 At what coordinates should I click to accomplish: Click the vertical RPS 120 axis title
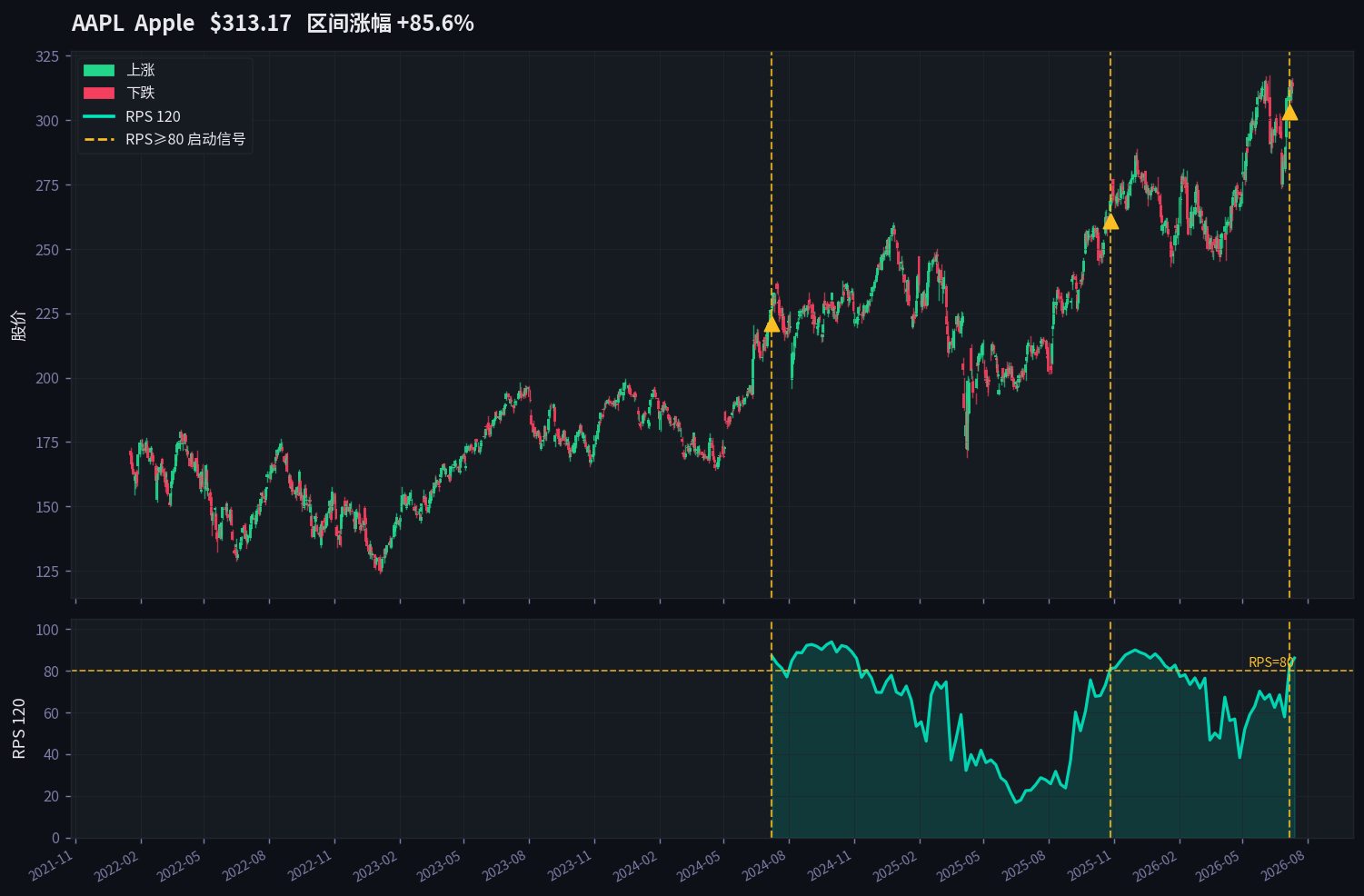click(x=19, y=729)
